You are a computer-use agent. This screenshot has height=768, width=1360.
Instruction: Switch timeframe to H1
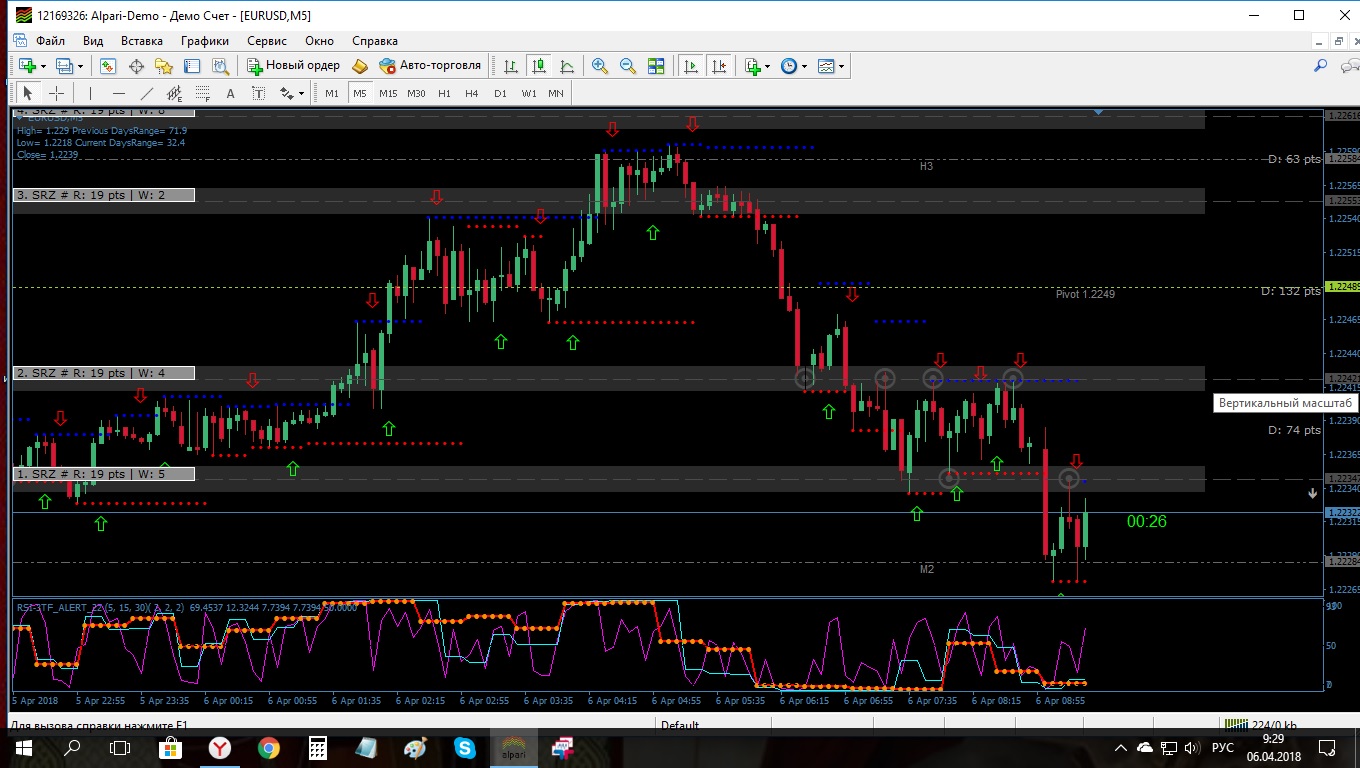444,93
